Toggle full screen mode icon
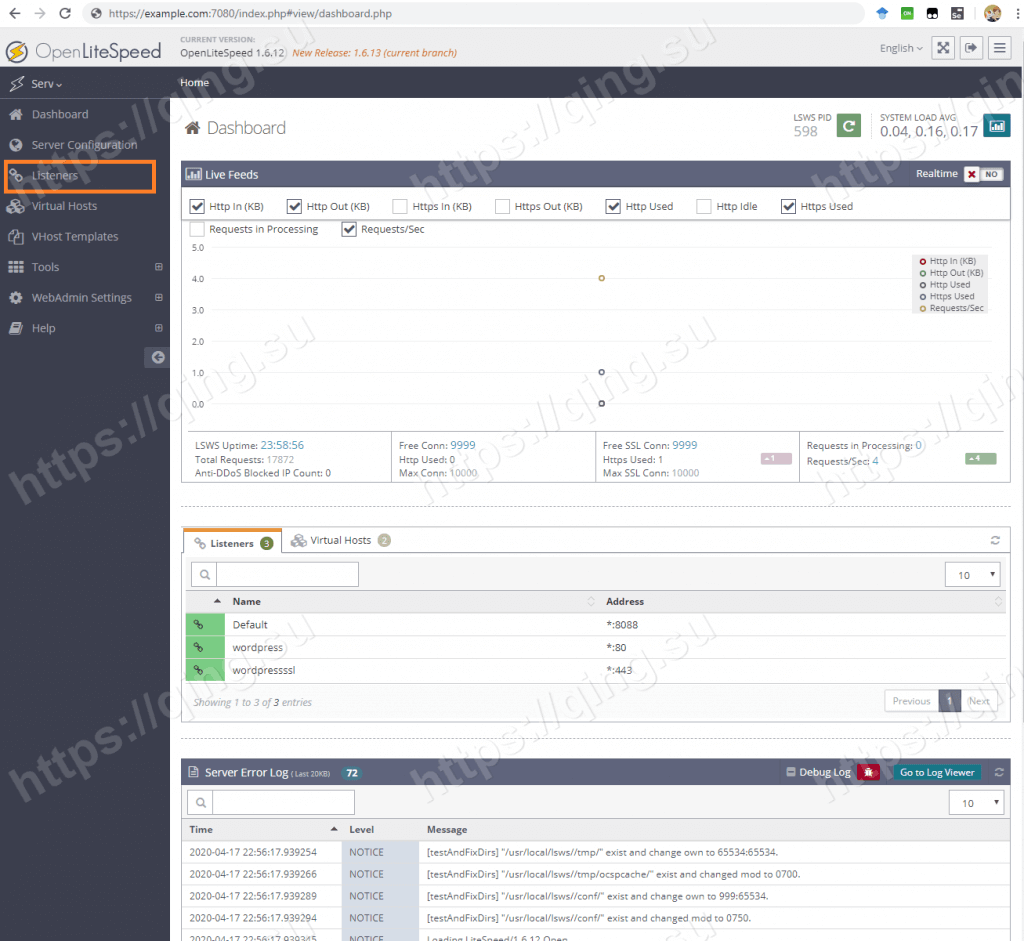Viewport: 1024px width, 941px height. [943, 48]
